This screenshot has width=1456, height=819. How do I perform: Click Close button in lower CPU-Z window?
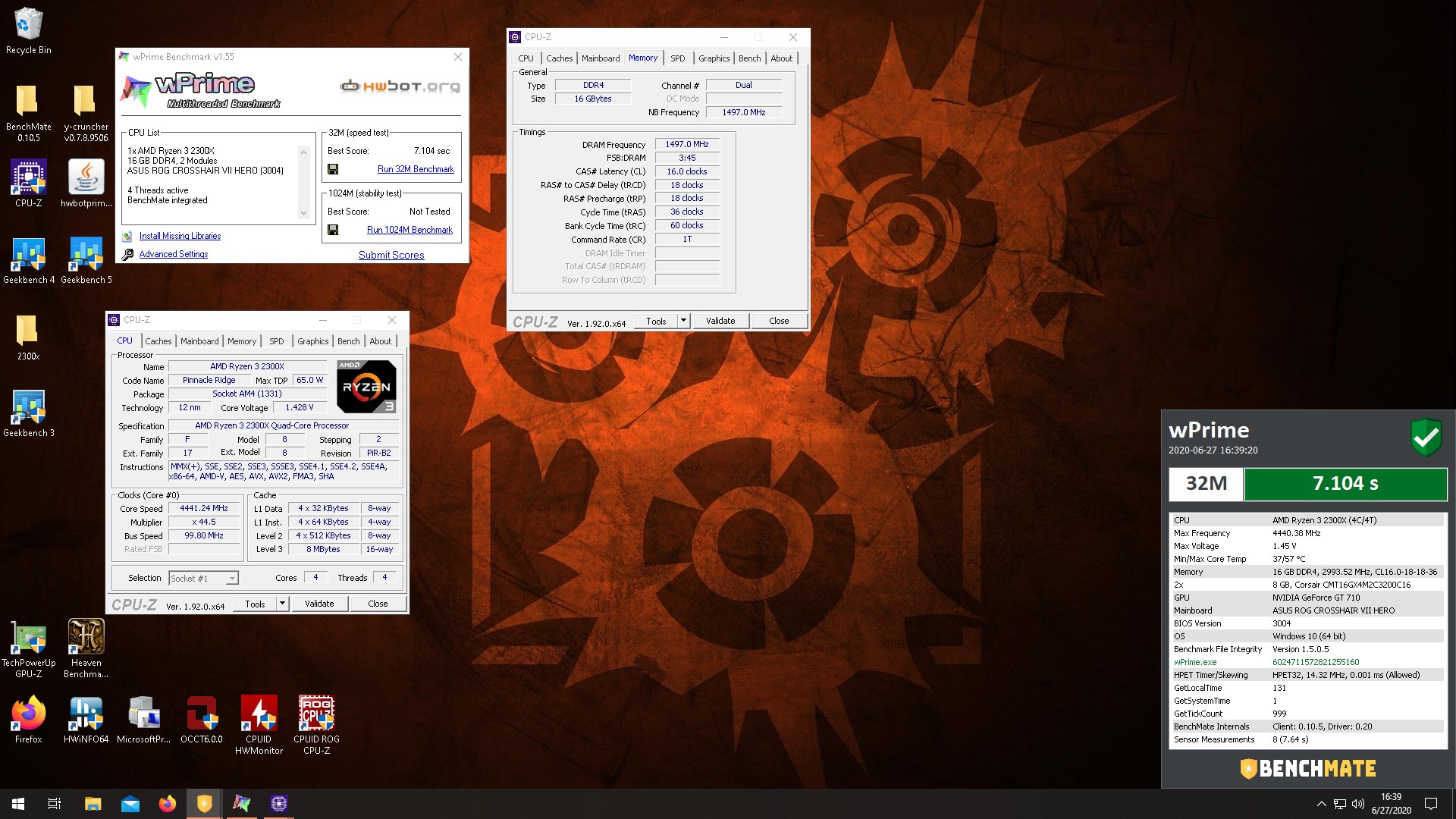pyautogui.click(x=378, y=604)
